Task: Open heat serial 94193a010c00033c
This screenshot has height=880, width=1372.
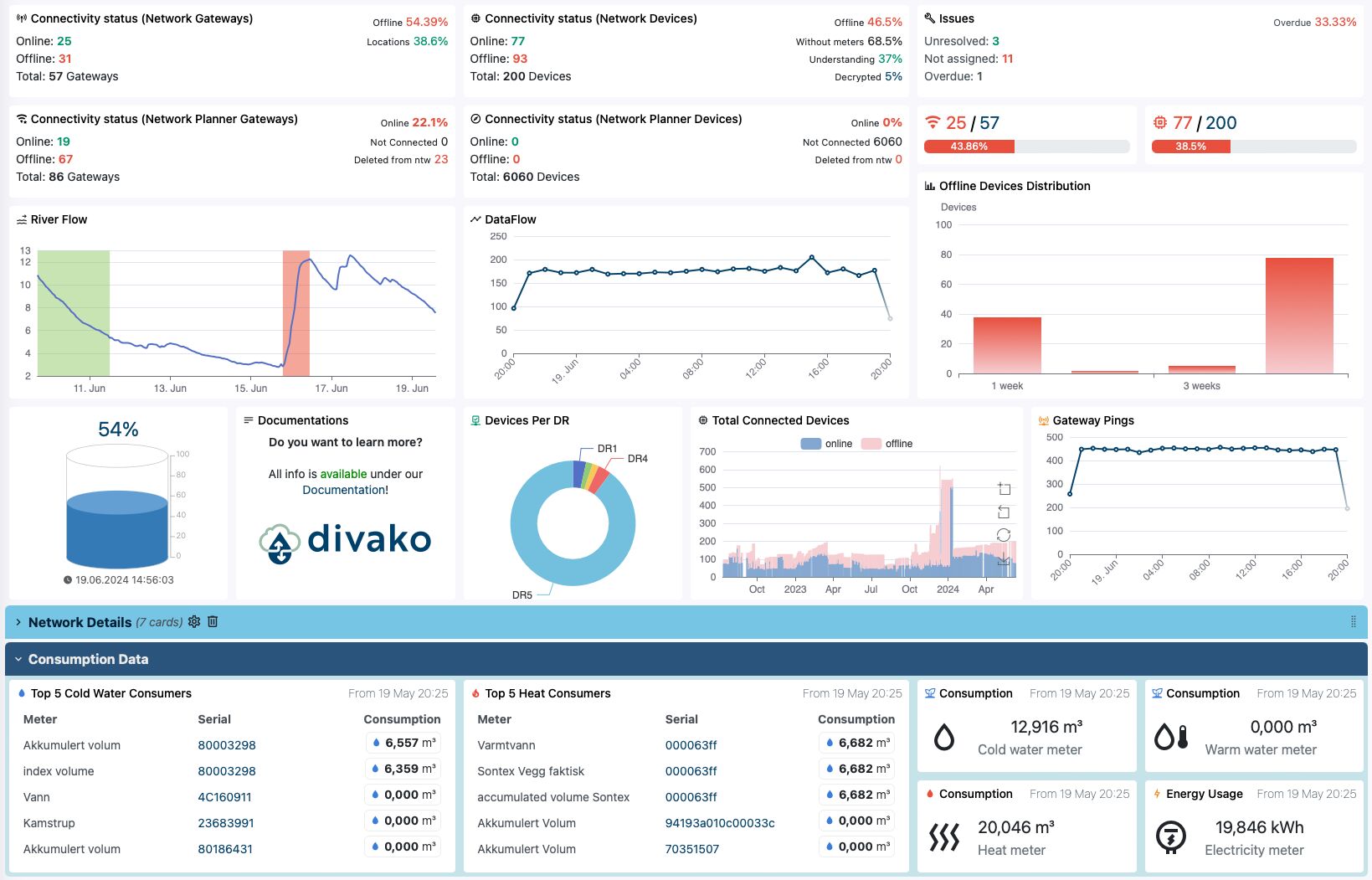Action: pos(720,823)
